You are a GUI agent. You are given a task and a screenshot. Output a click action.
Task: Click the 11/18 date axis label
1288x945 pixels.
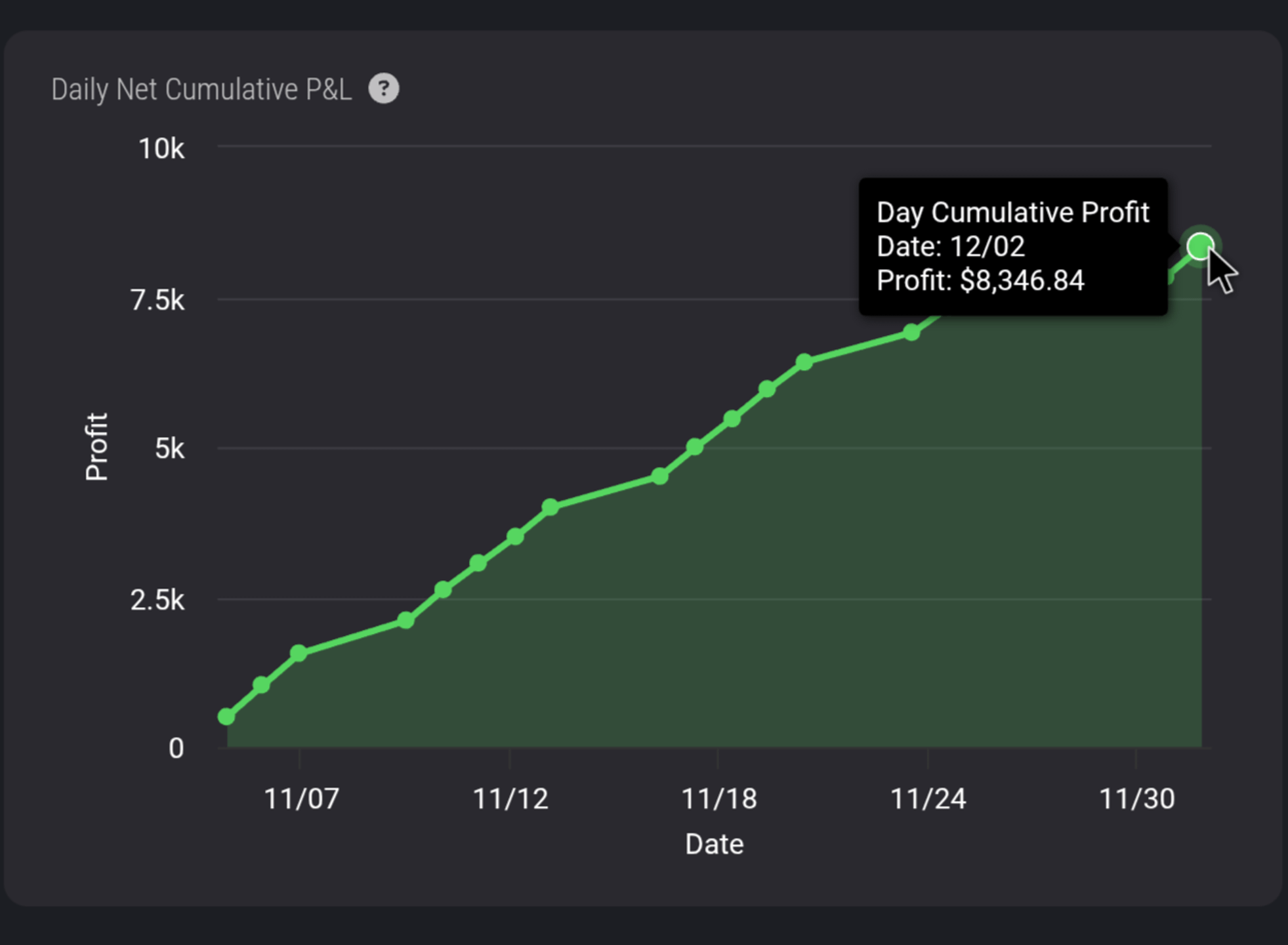(719, 799)
